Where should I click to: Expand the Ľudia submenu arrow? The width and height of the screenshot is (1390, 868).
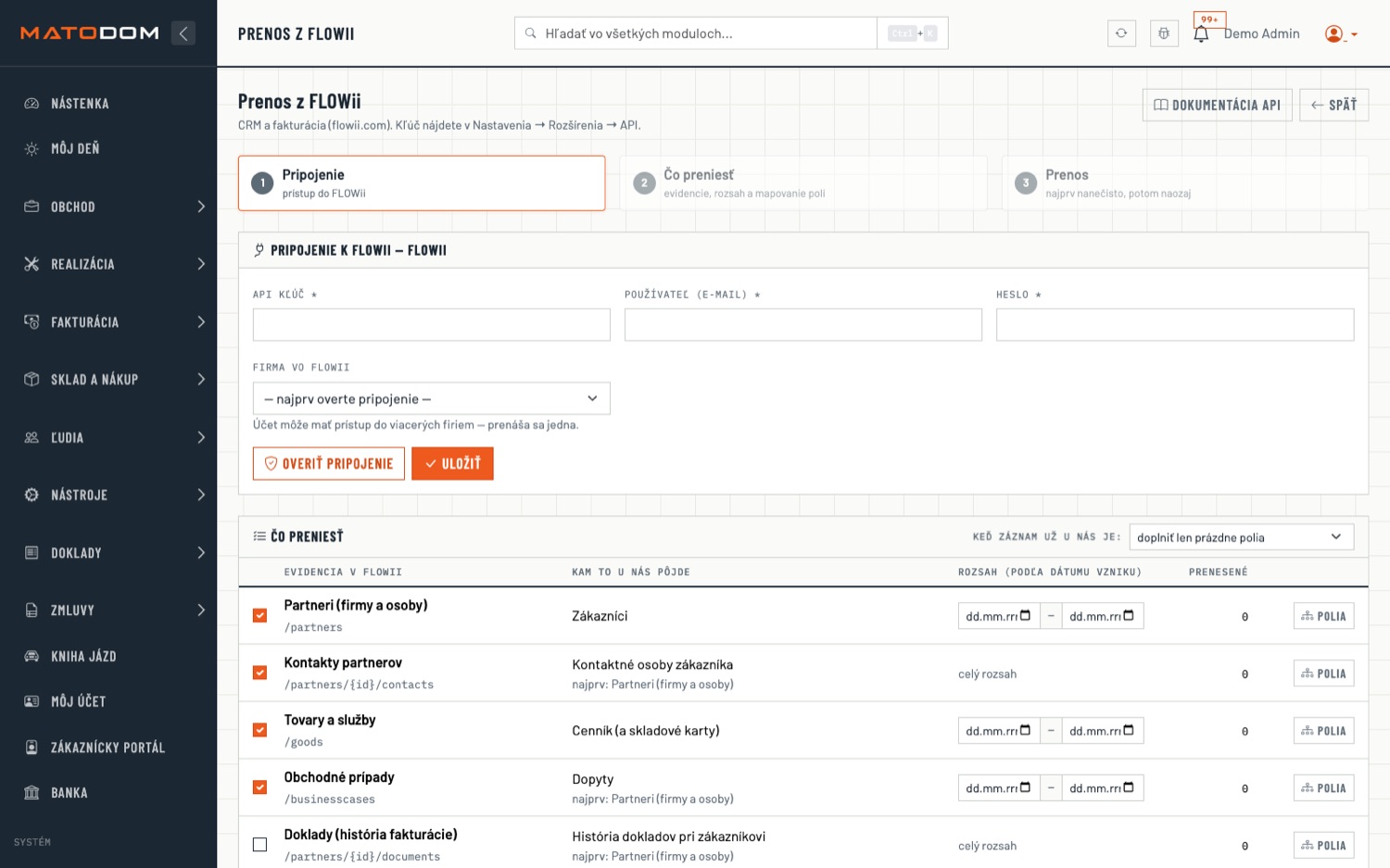(201, 437)
